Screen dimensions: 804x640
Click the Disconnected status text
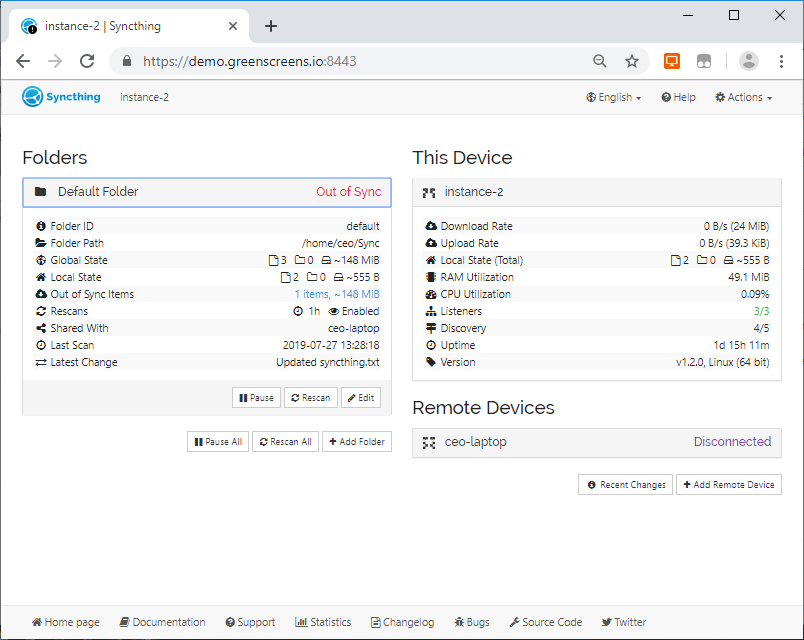click(732, 442)
